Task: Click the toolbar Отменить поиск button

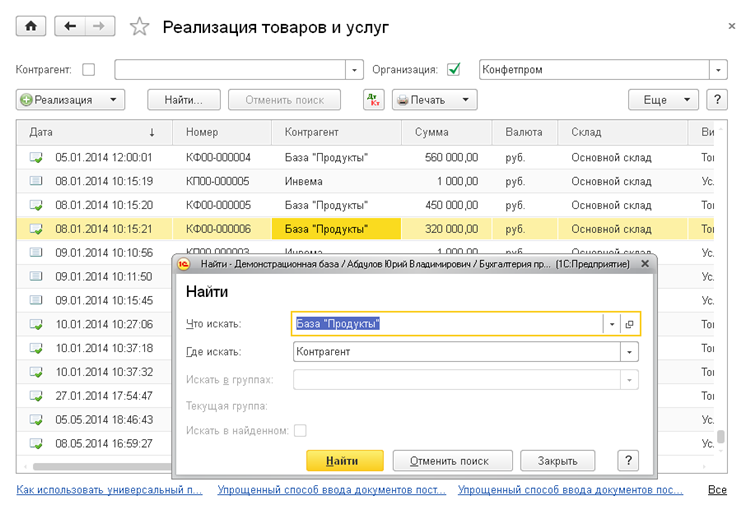Action: [x=285, y=100]
